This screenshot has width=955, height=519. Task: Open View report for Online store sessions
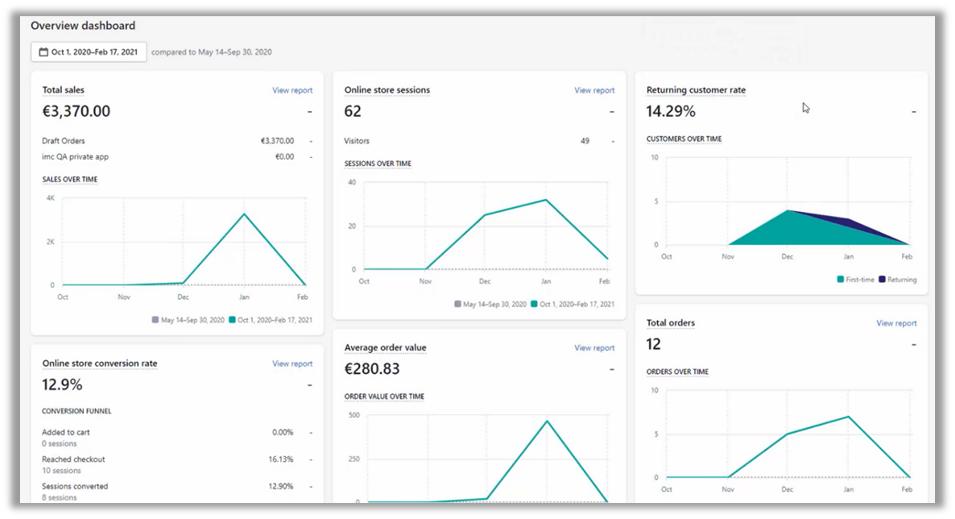[x=594, y=90]
